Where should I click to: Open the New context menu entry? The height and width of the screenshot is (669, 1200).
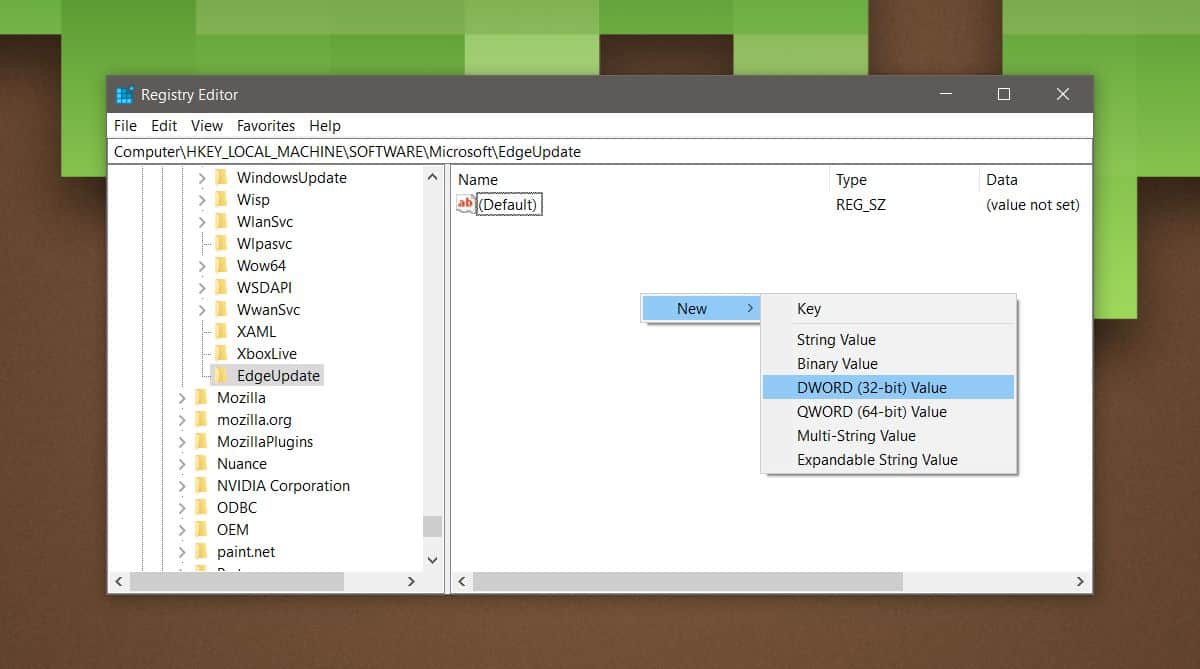tap(700, 309)
